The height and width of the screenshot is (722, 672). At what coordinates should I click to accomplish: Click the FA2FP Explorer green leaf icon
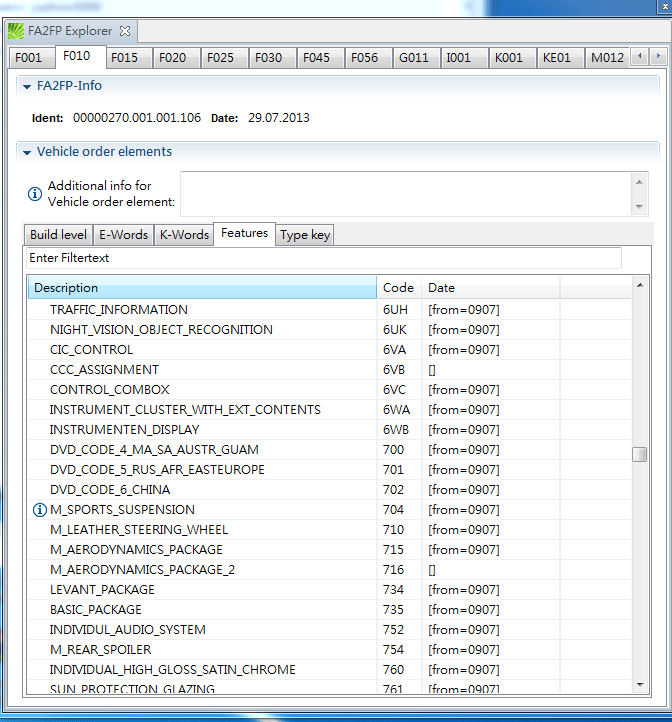tap(16, 31)
